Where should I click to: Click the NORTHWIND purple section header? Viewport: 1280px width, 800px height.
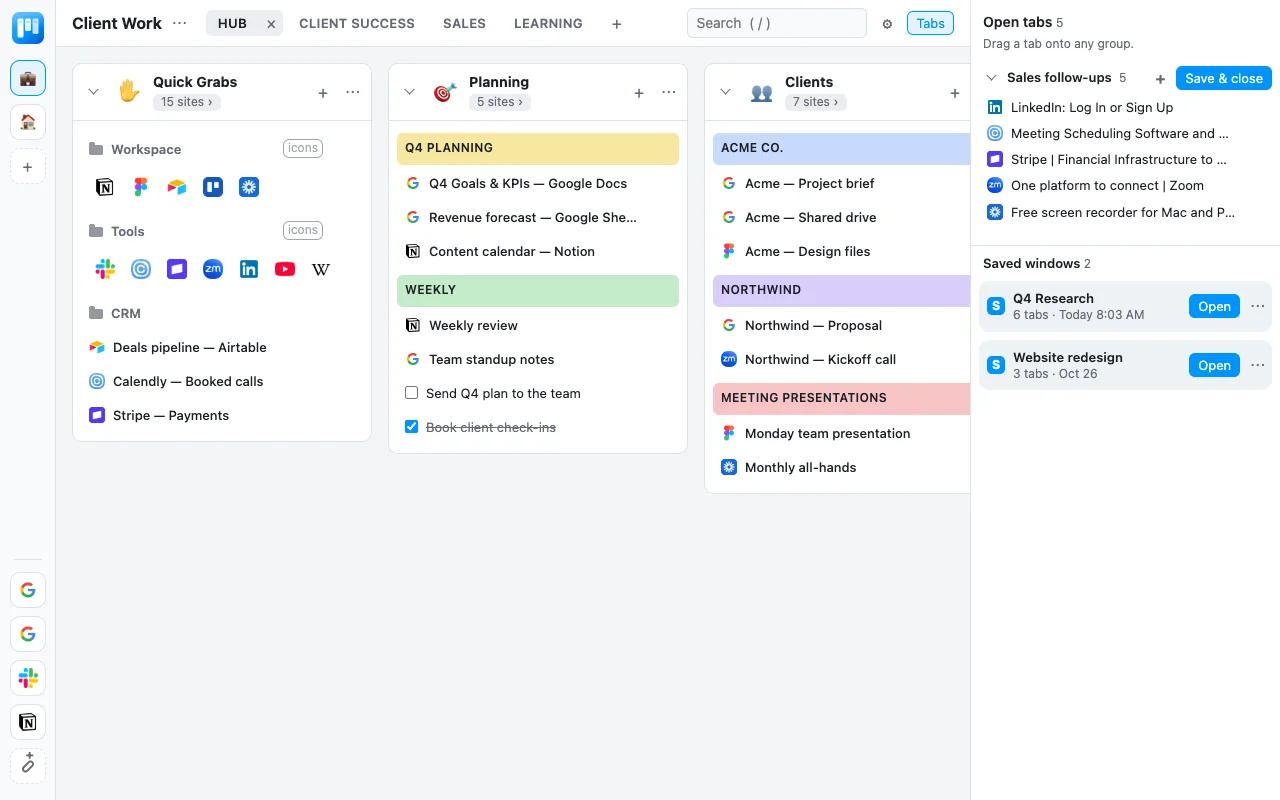[841, 290]
